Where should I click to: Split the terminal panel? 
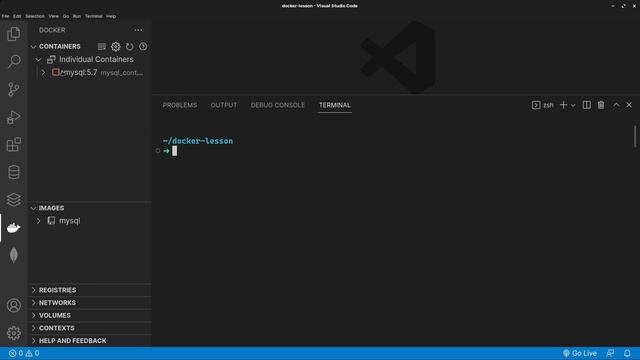[587, 105]
